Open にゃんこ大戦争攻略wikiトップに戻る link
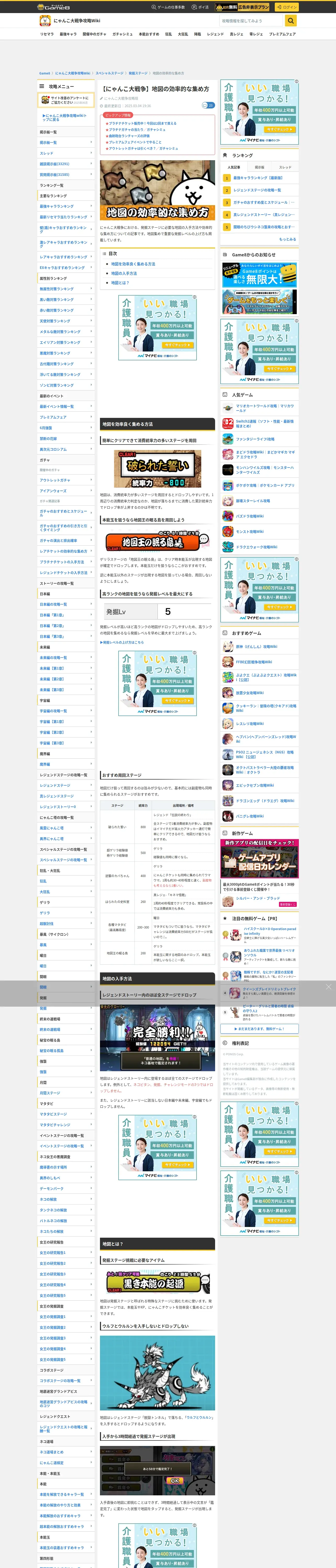The image size is (336, 1568). 65,118
